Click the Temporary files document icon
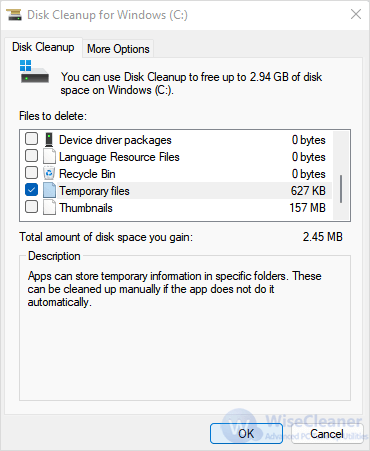Image resolution: width=370 pixels, height=451 pixels. coord(49,191)
